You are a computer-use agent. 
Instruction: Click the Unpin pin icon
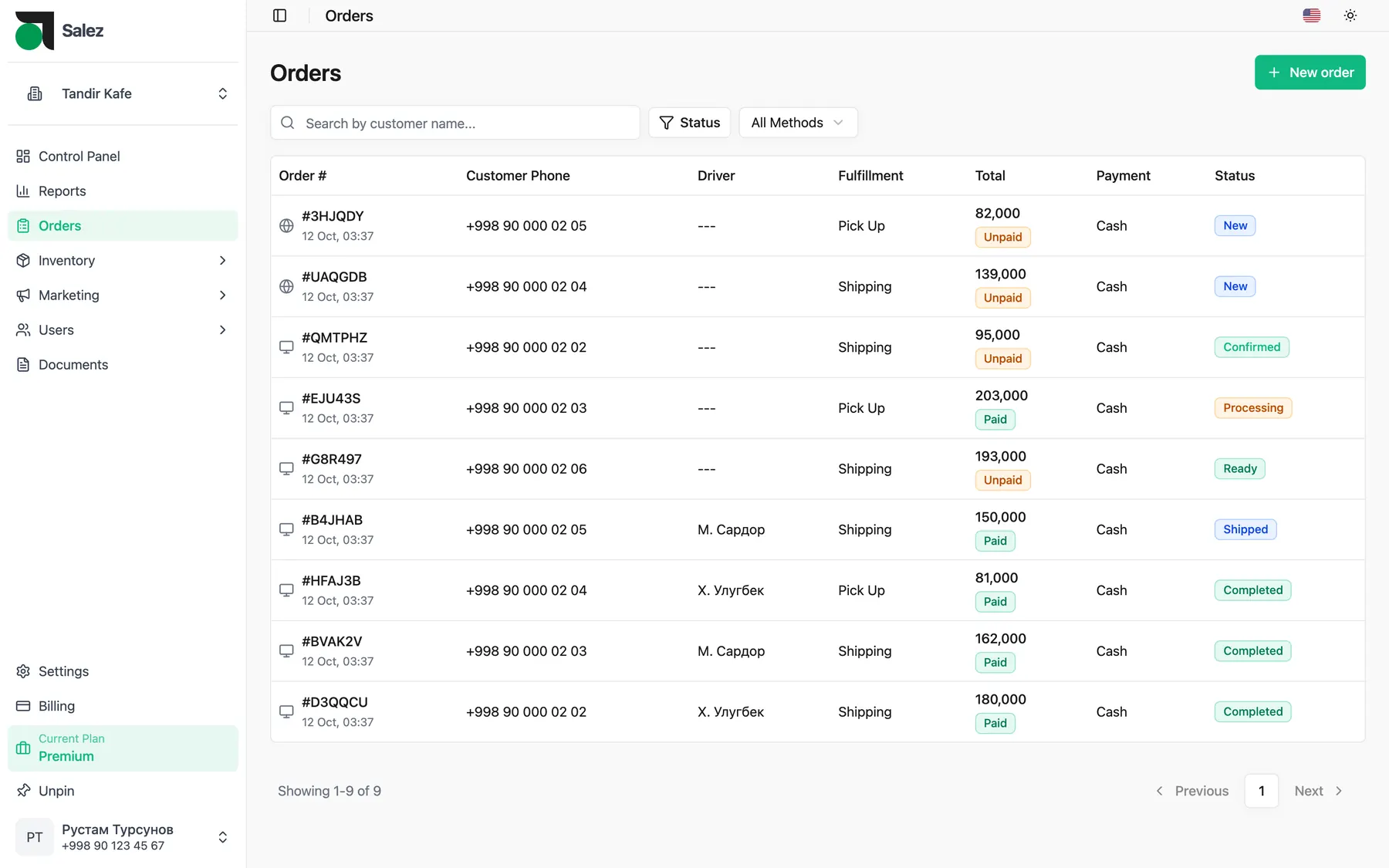pos(23,791)
